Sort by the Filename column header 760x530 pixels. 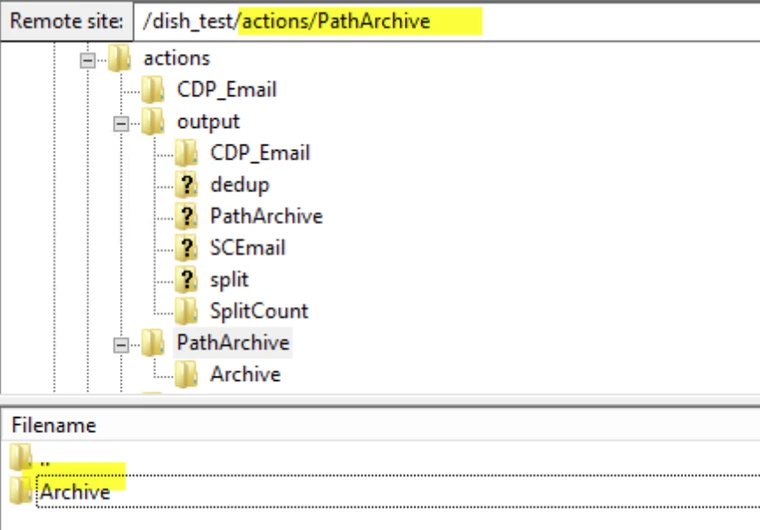tap(54, 425)
